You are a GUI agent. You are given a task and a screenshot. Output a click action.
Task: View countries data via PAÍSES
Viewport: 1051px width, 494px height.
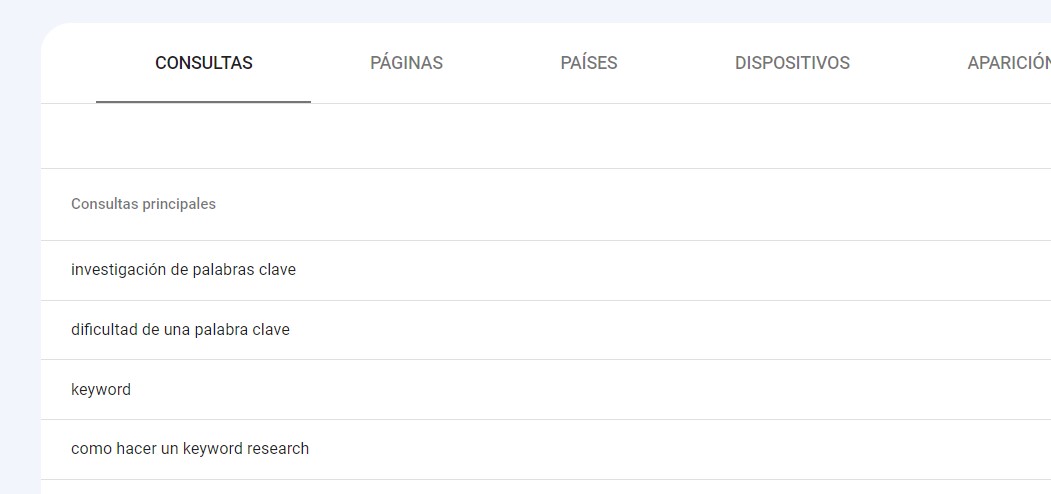pos(589,63)
